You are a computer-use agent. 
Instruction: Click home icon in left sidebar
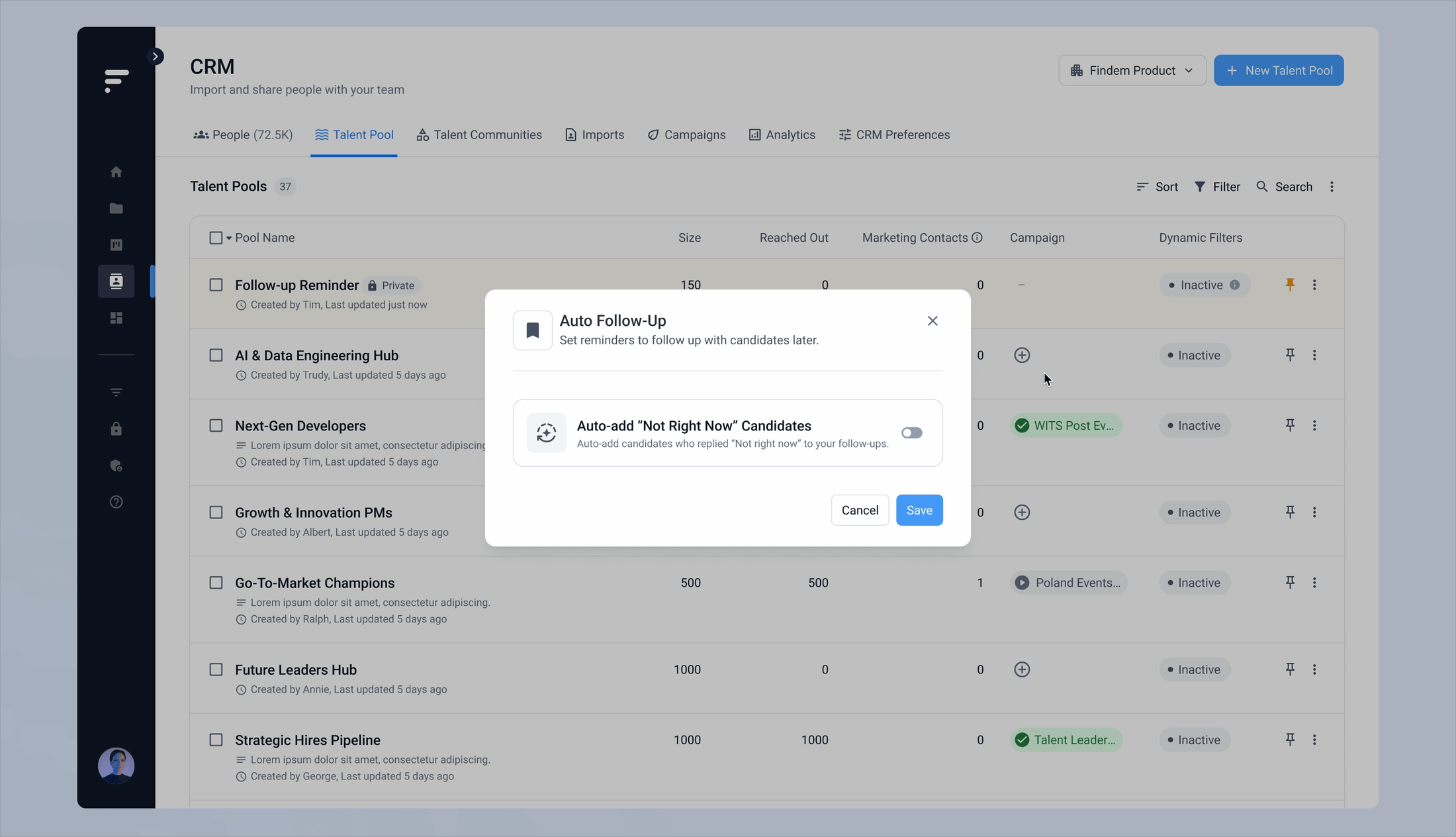click(116, 172)
